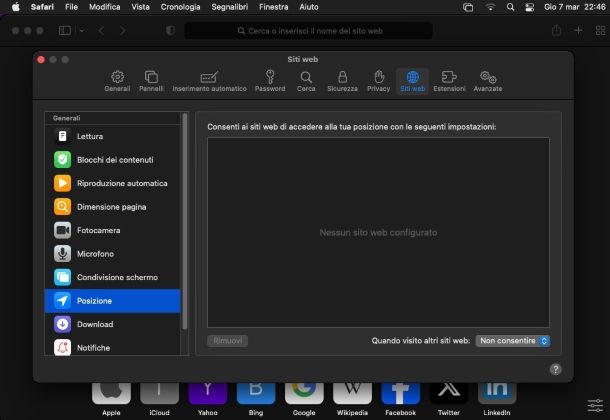This screenshot has width=610, height=420.
Task: Select Blocchi dei contenuti in sidebar
Action: click(112, 160)
